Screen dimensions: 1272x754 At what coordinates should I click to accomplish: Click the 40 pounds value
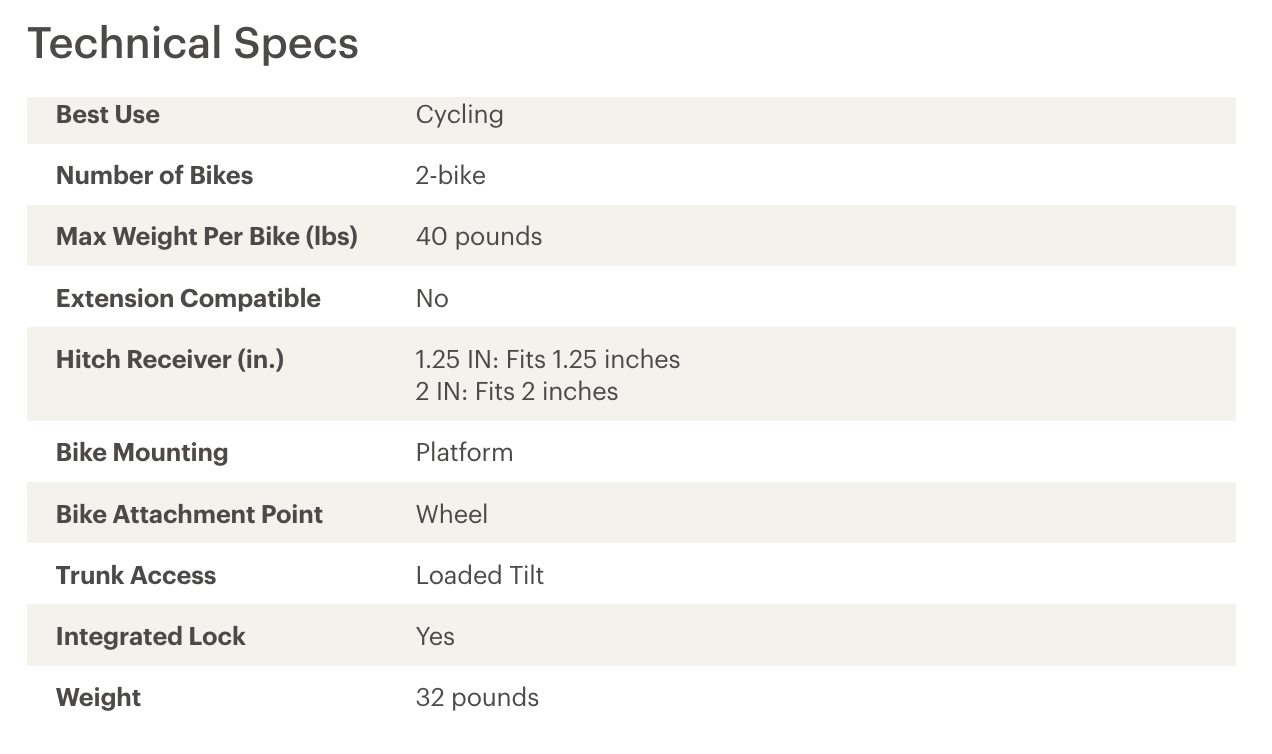coord(479,237)
